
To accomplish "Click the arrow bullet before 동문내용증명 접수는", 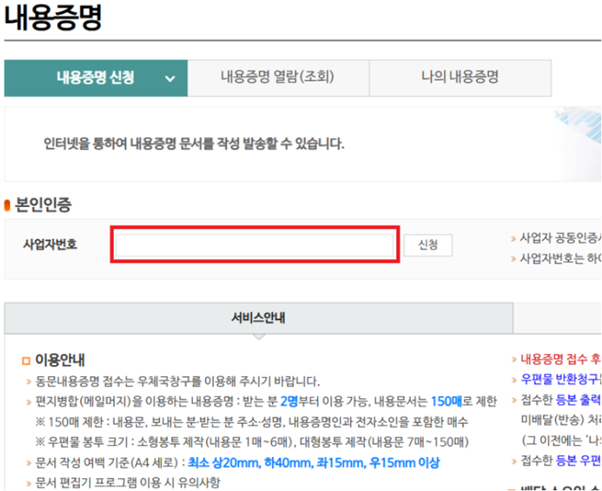I will [28, 381].
